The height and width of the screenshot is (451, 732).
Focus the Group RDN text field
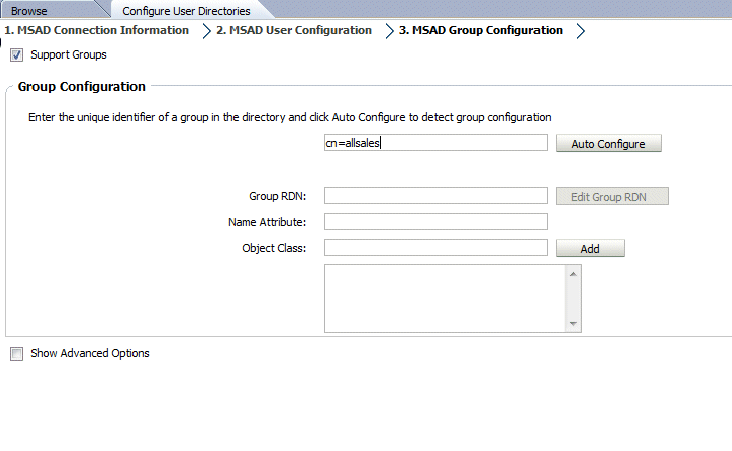pos(435,196)
